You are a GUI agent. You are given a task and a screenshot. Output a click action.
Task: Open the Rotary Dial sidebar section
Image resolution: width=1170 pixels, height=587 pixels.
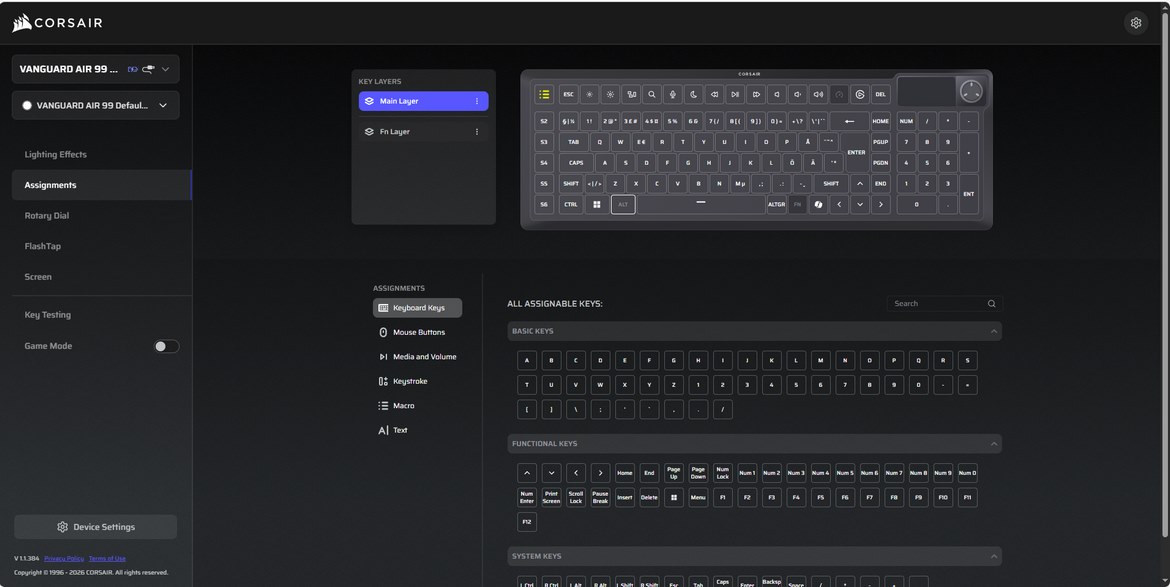(x=47, y=216)
